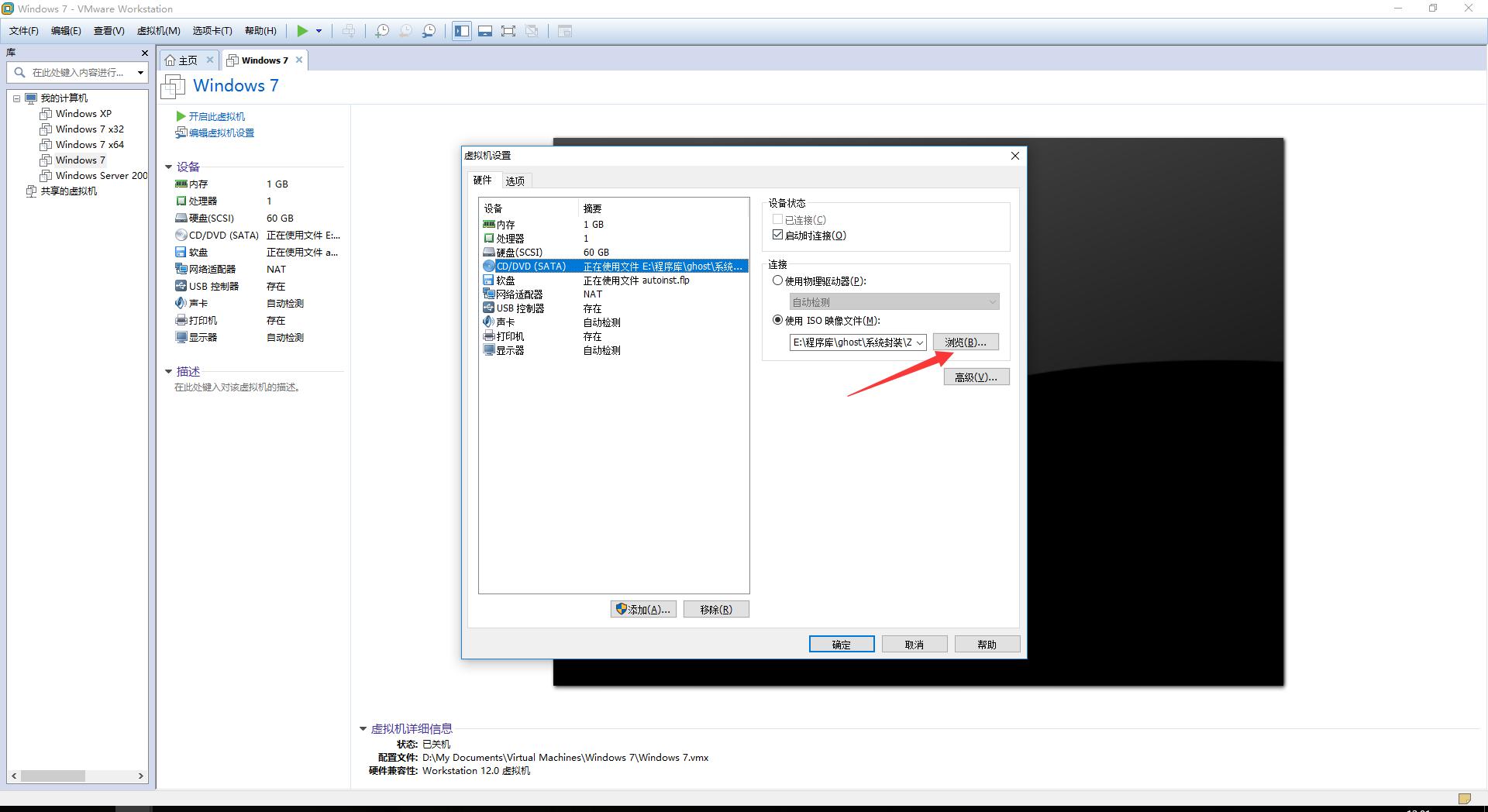Screen dimensions: 1488x812
Task: Switch to the 选项 tab in settings dialog
Action: tap(514, 180)
